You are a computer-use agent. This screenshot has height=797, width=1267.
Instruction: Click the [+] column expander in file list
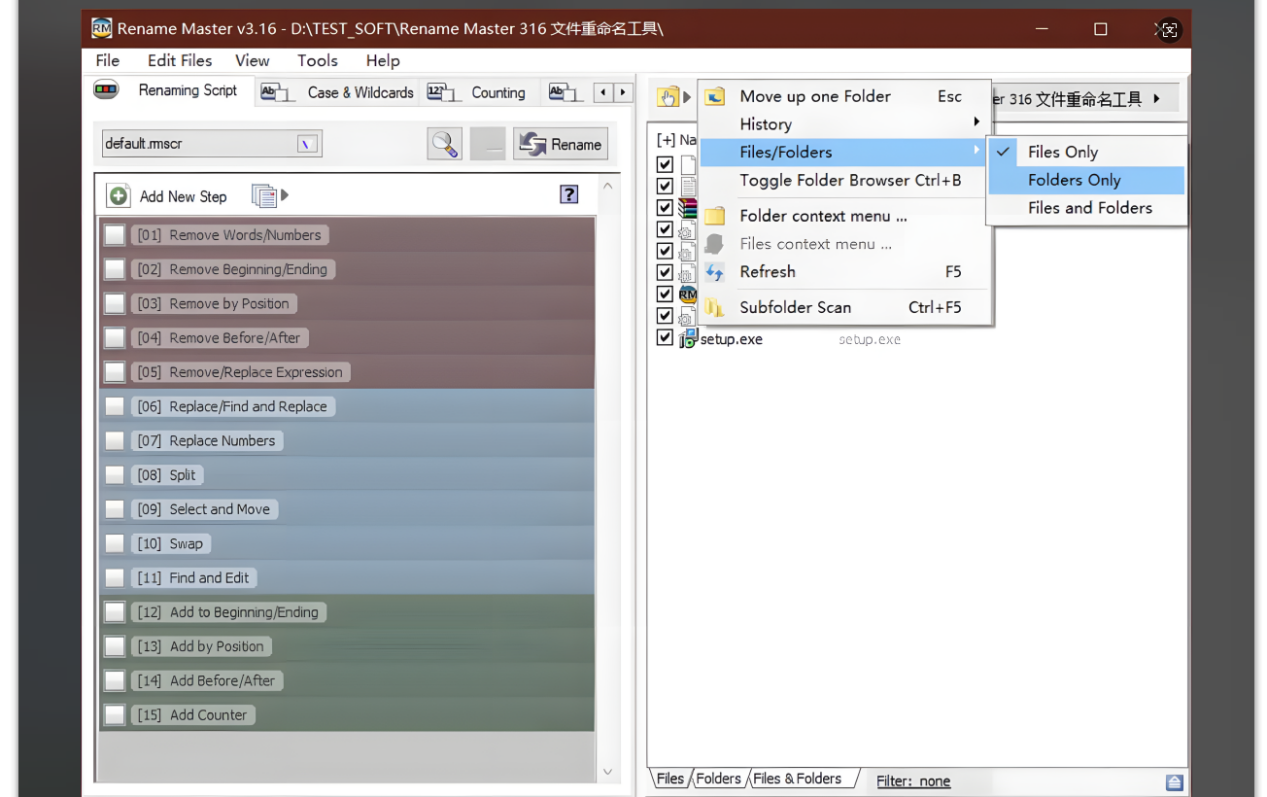click(x=666, y=140)
